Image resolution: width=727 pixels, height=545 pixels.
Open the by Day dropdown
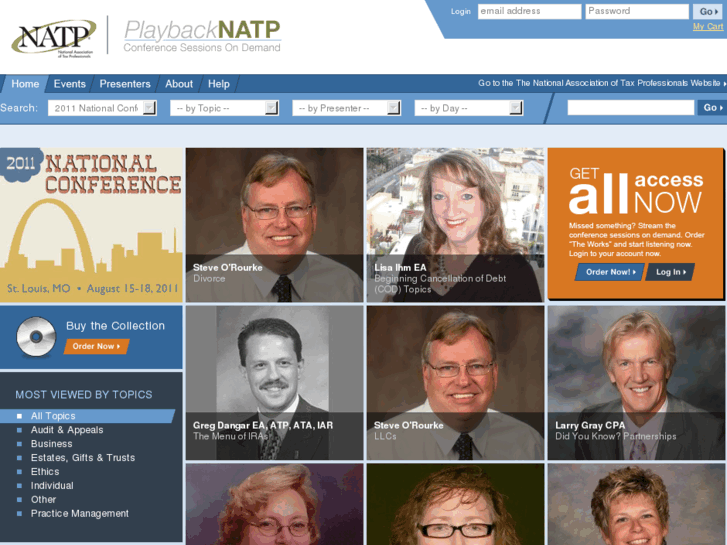(469, 108)
